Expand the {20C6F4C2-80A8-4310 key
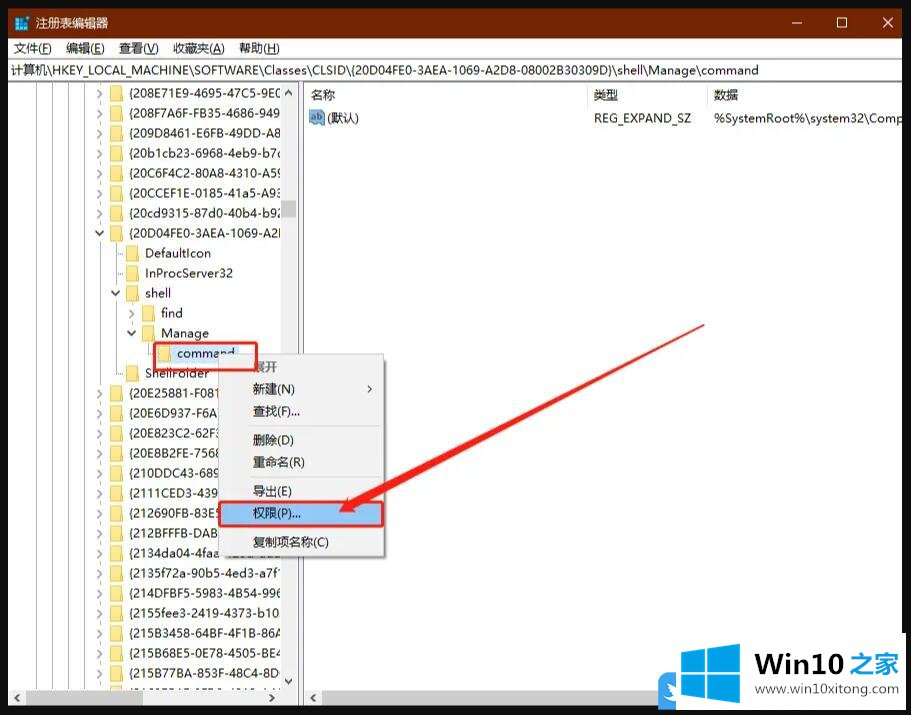Viewport: 911px width, 715px height. click(x=99, y=174)
